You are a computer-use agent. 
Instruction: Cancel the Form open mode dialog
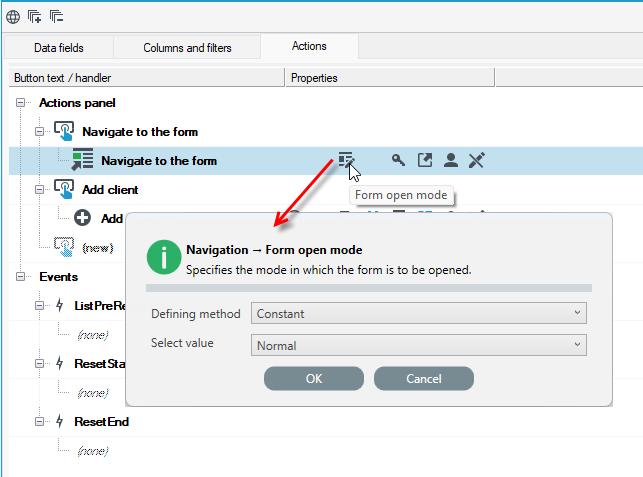pos(424,378)
